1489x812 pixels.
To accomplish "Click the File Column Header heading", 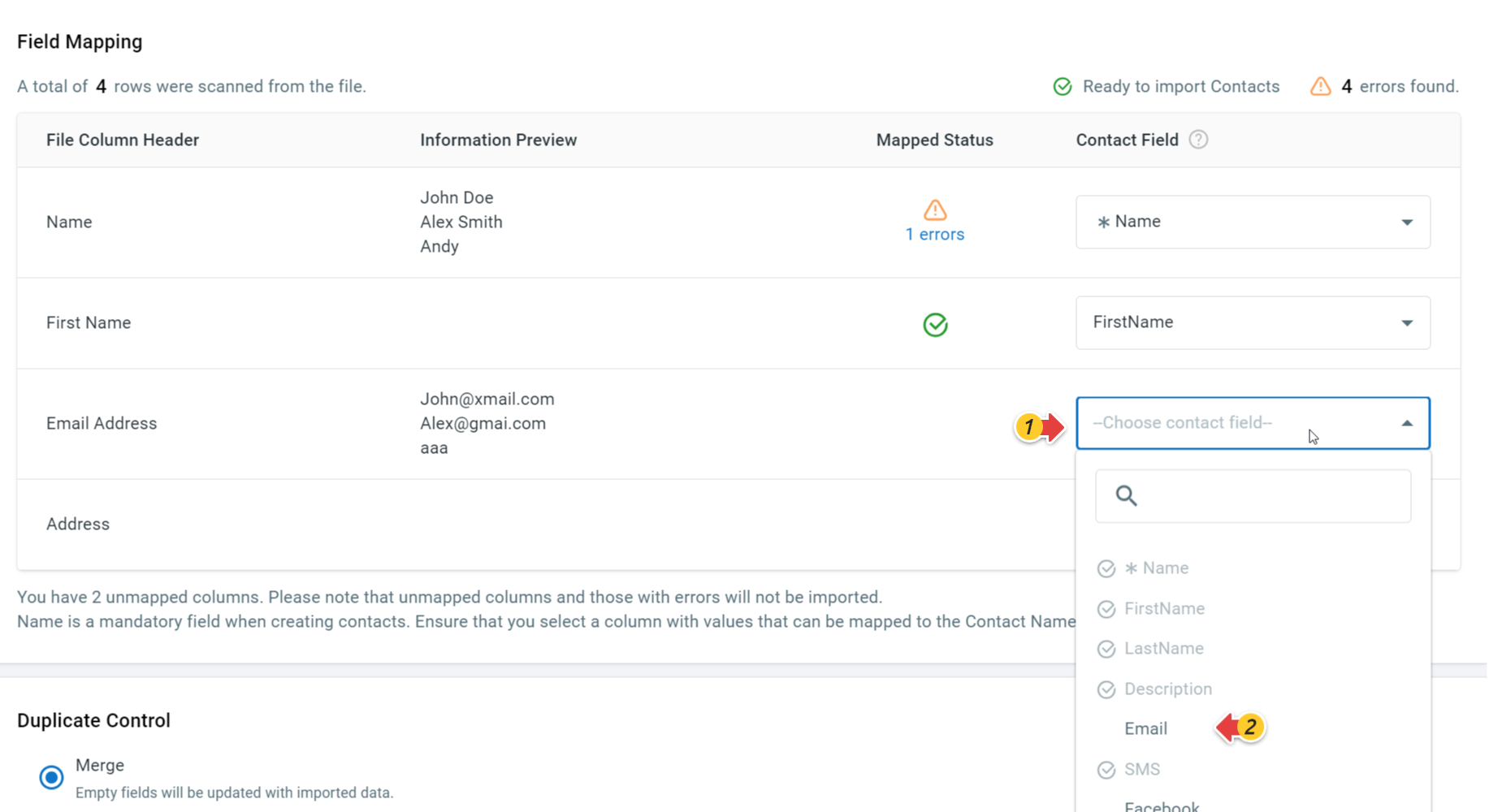I will (x=123, y=140).
